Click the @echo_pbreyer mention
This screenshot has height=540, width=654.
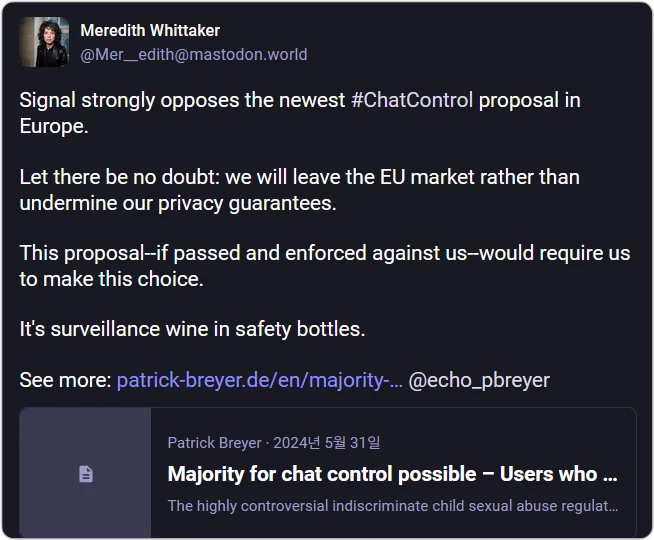(479, 380)
